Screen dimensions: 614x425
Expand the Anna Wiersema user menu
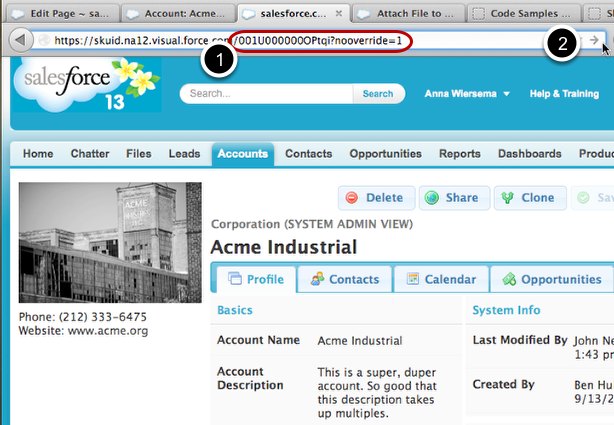coord(468,94)
